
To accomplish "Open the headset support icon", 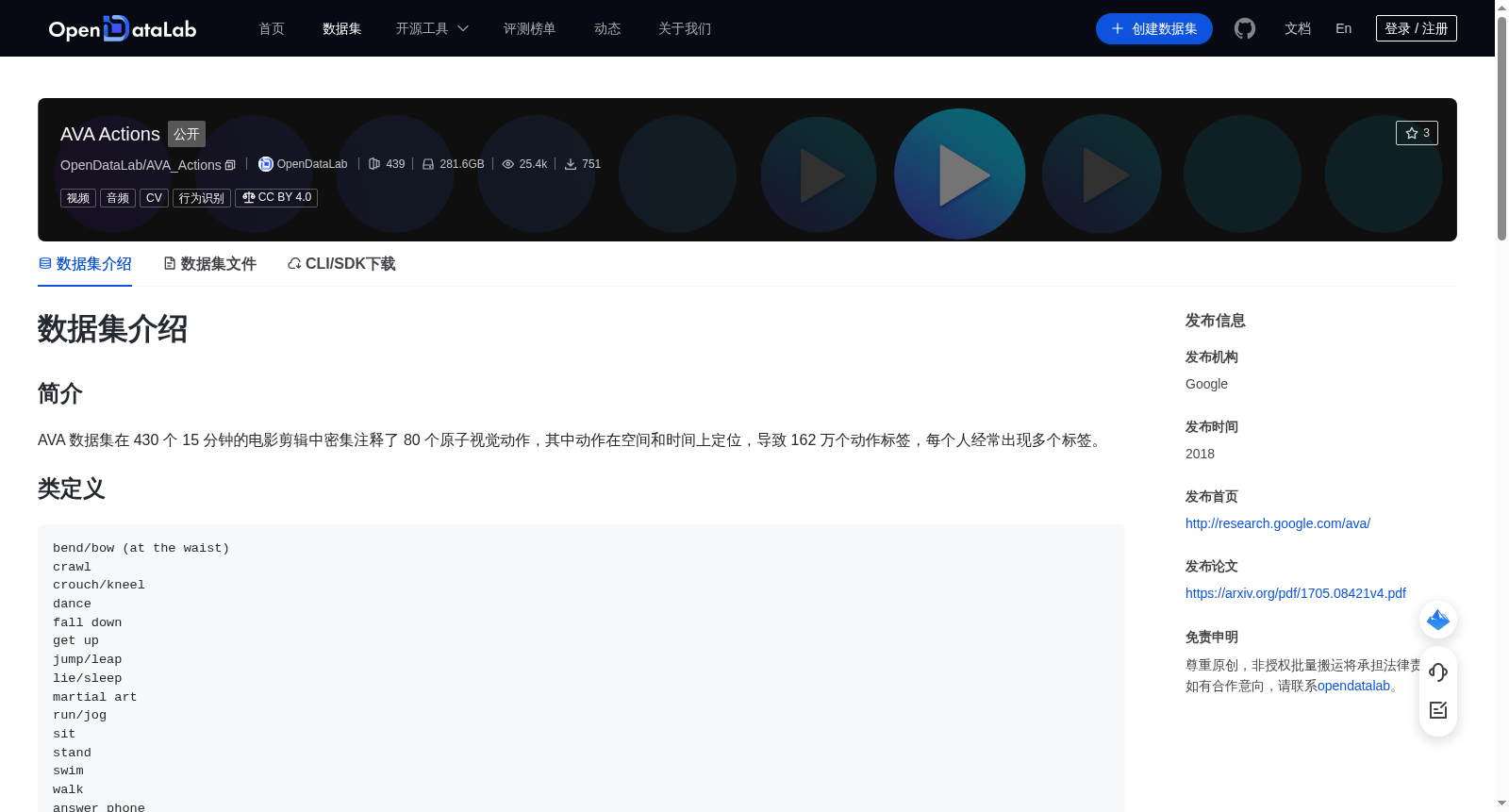I will pos(1438,672).
